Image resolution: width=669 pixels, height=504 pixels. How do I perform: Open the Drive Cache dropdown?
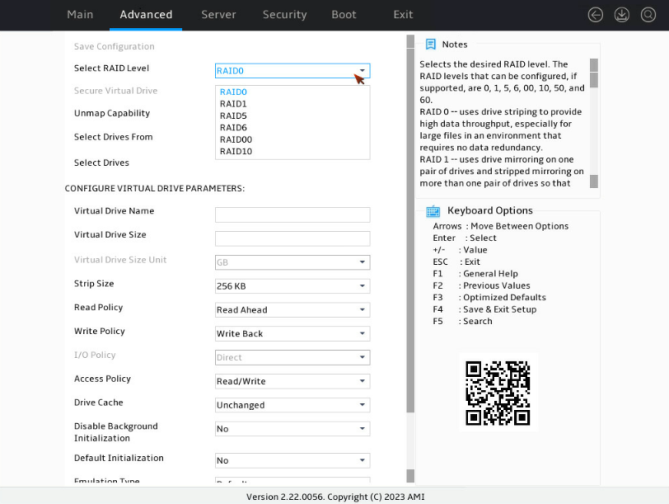(x=292, y=405)
